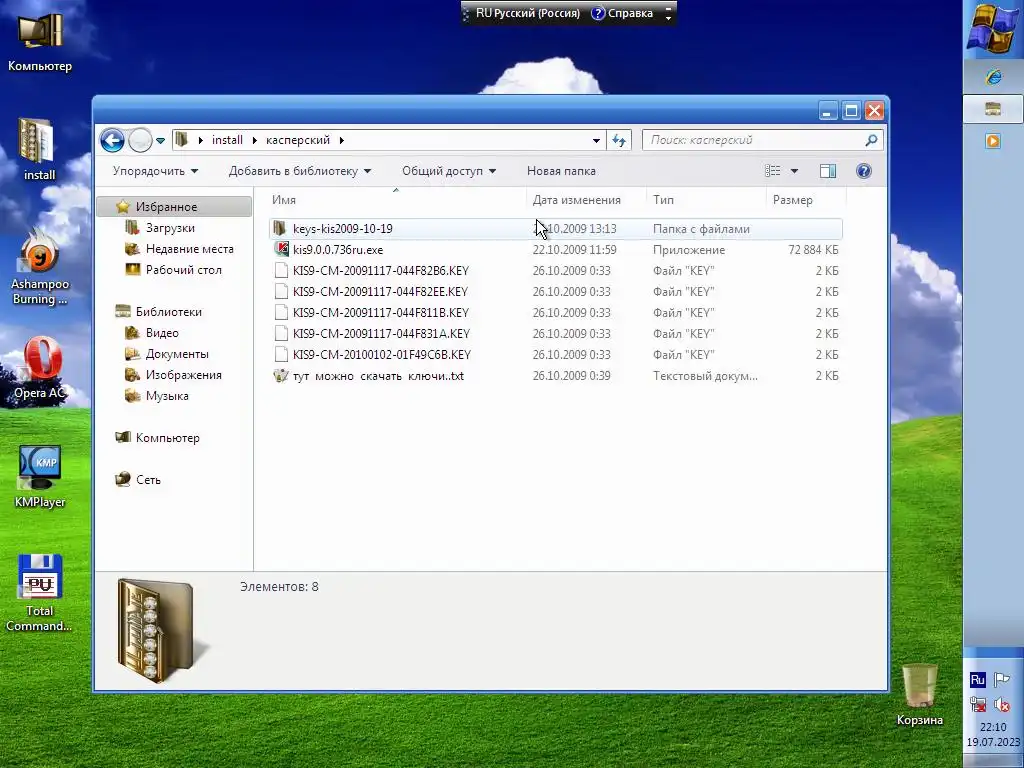Click the change view icon in toolbar
1024x768 pixels.
[x=773, y=171]
